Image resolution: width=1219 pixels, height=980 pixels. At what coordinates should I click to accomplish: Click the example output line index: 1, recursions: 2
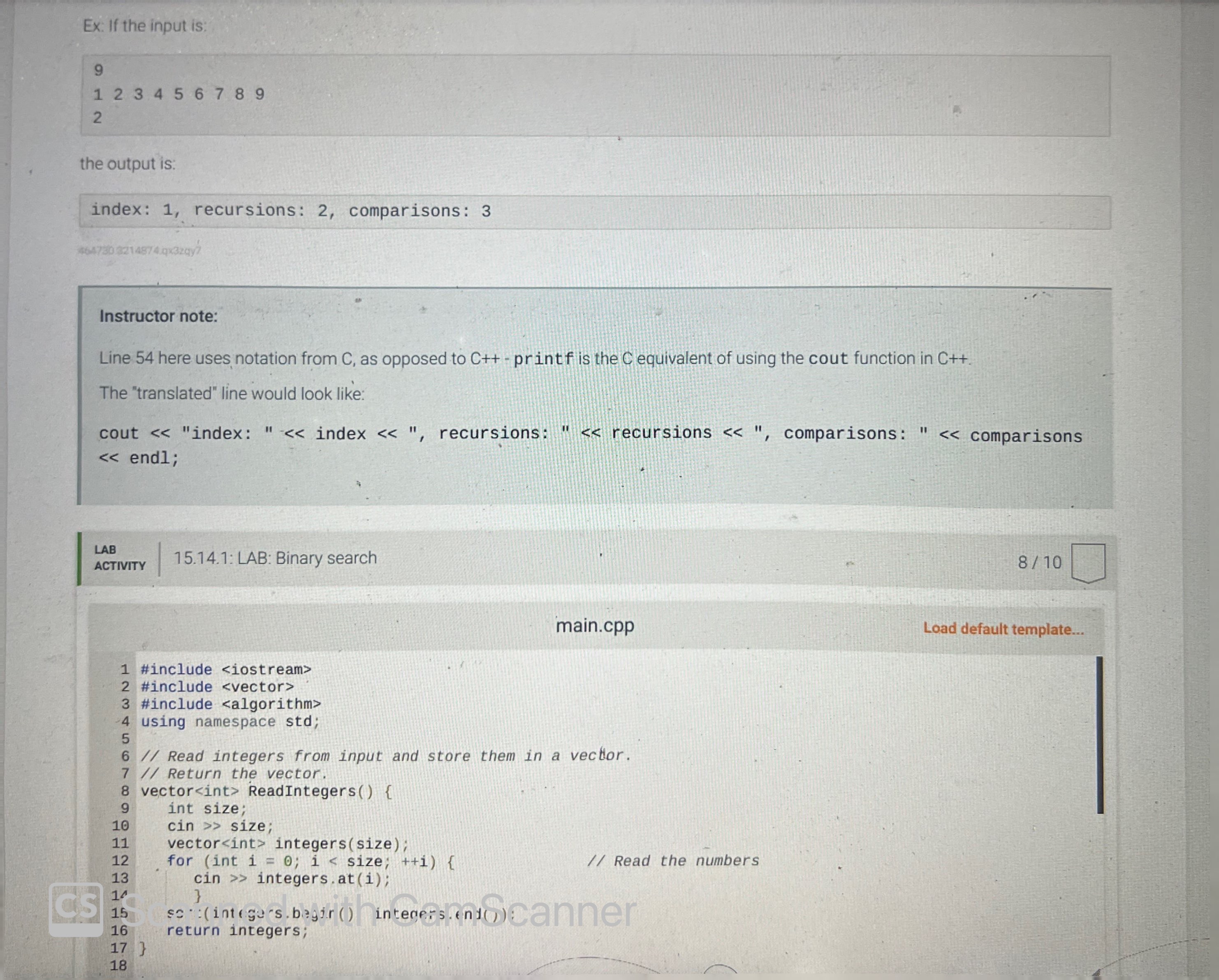(x=291, y=210)
